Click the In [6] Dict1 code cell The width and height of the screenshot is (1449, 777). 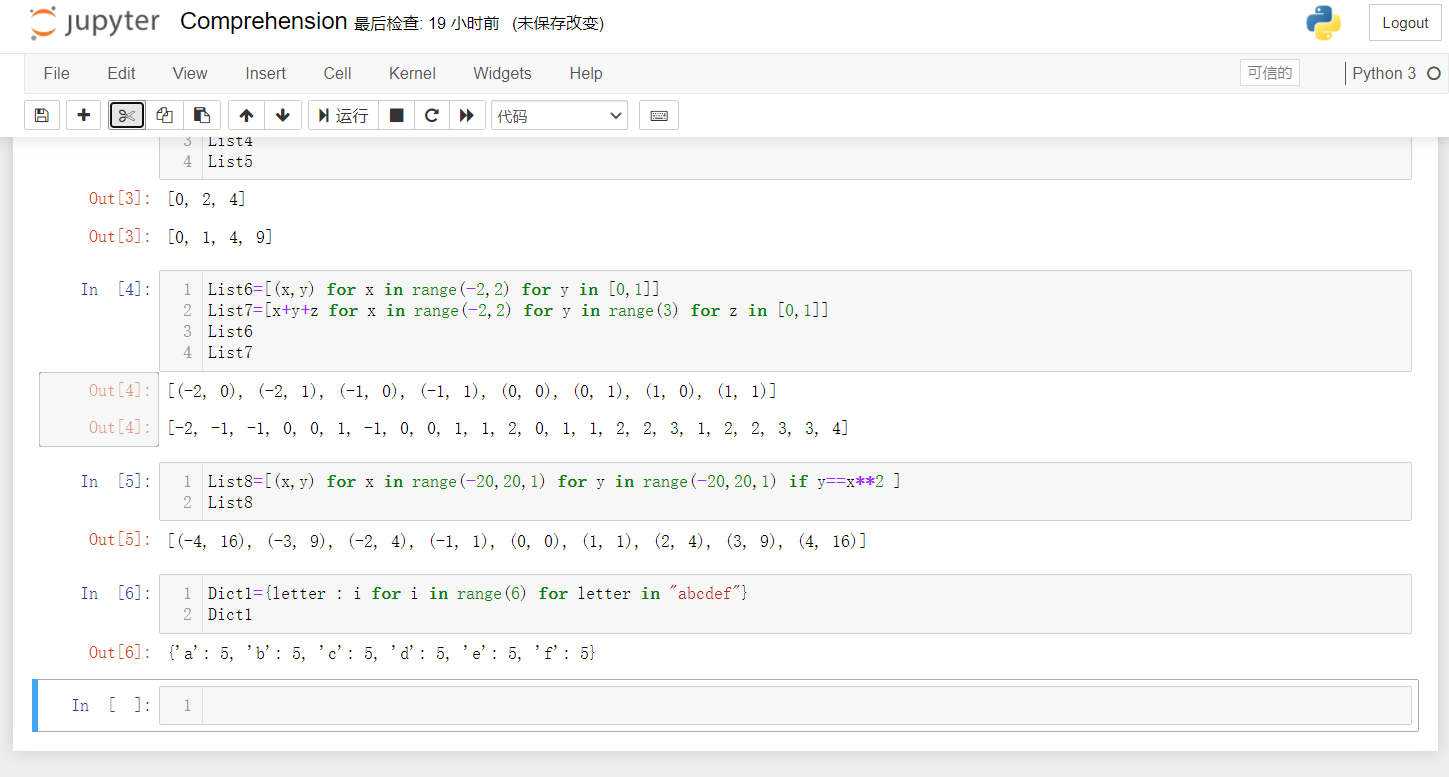[785, 604]
